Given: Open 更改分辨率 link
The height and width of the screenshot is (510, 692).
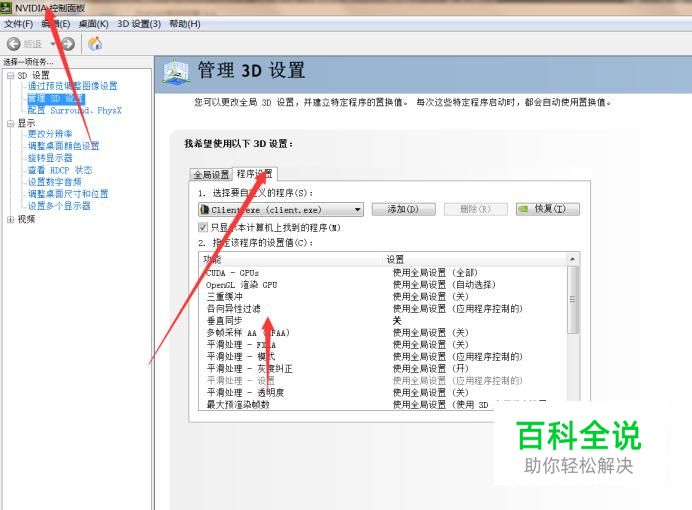Looking at the screenshot, I should [x=50, y=134].
